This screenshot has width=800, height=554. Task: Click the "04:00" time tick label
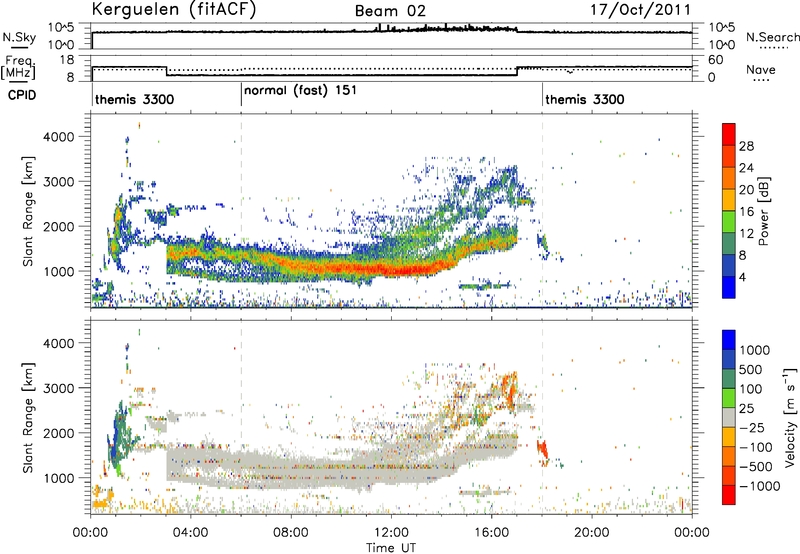[x=190, y=533]
